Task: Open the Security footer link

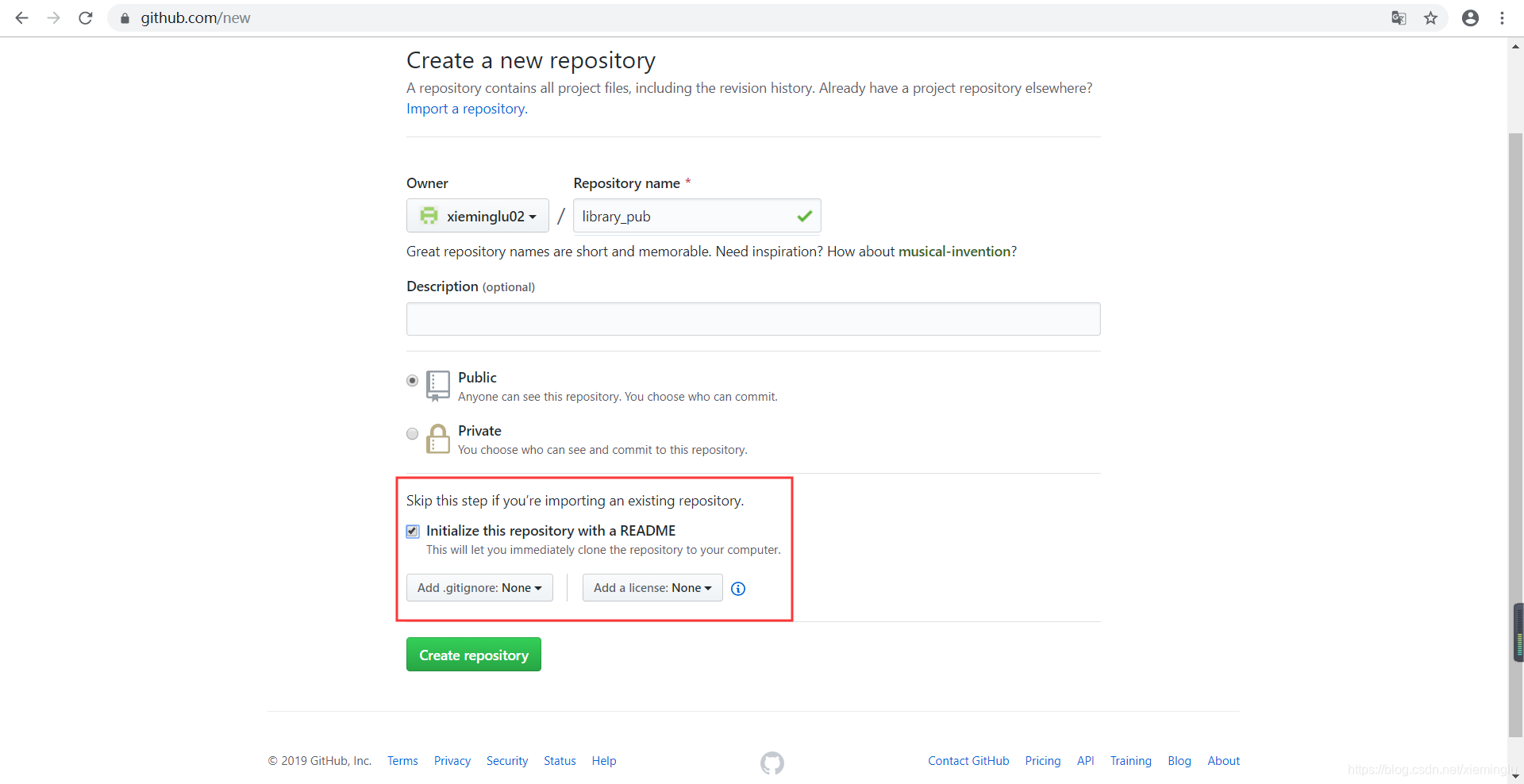Action: (507, 761)
